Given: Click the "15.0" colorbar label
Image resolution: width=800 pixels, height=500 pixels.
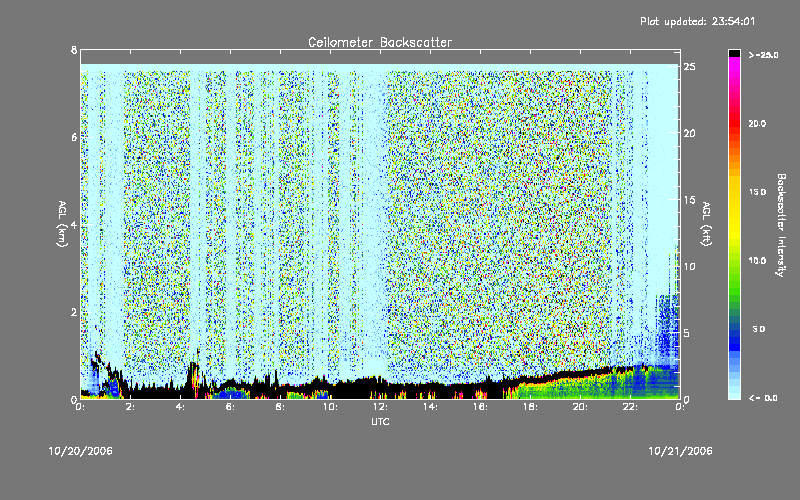Looking at the screenshot, I should [757, 192].
